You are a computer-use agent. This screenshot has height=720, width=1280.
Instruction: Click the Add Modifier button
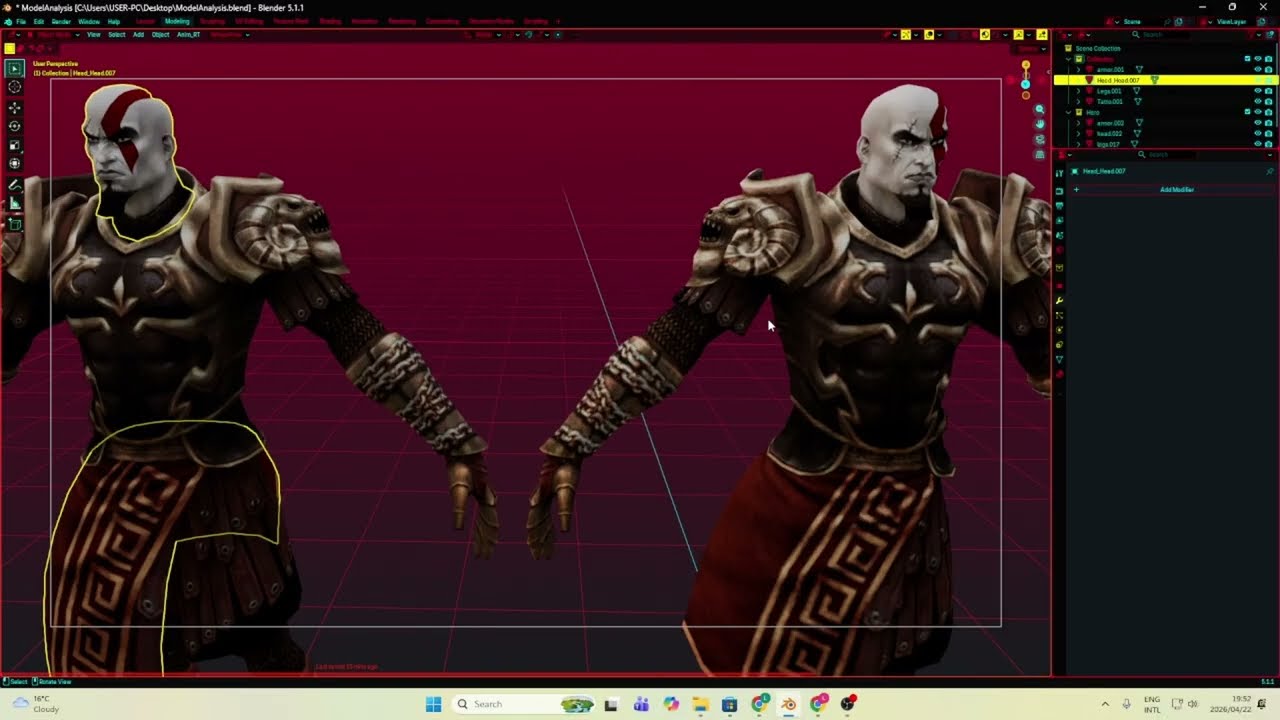tap(1176, 189)
